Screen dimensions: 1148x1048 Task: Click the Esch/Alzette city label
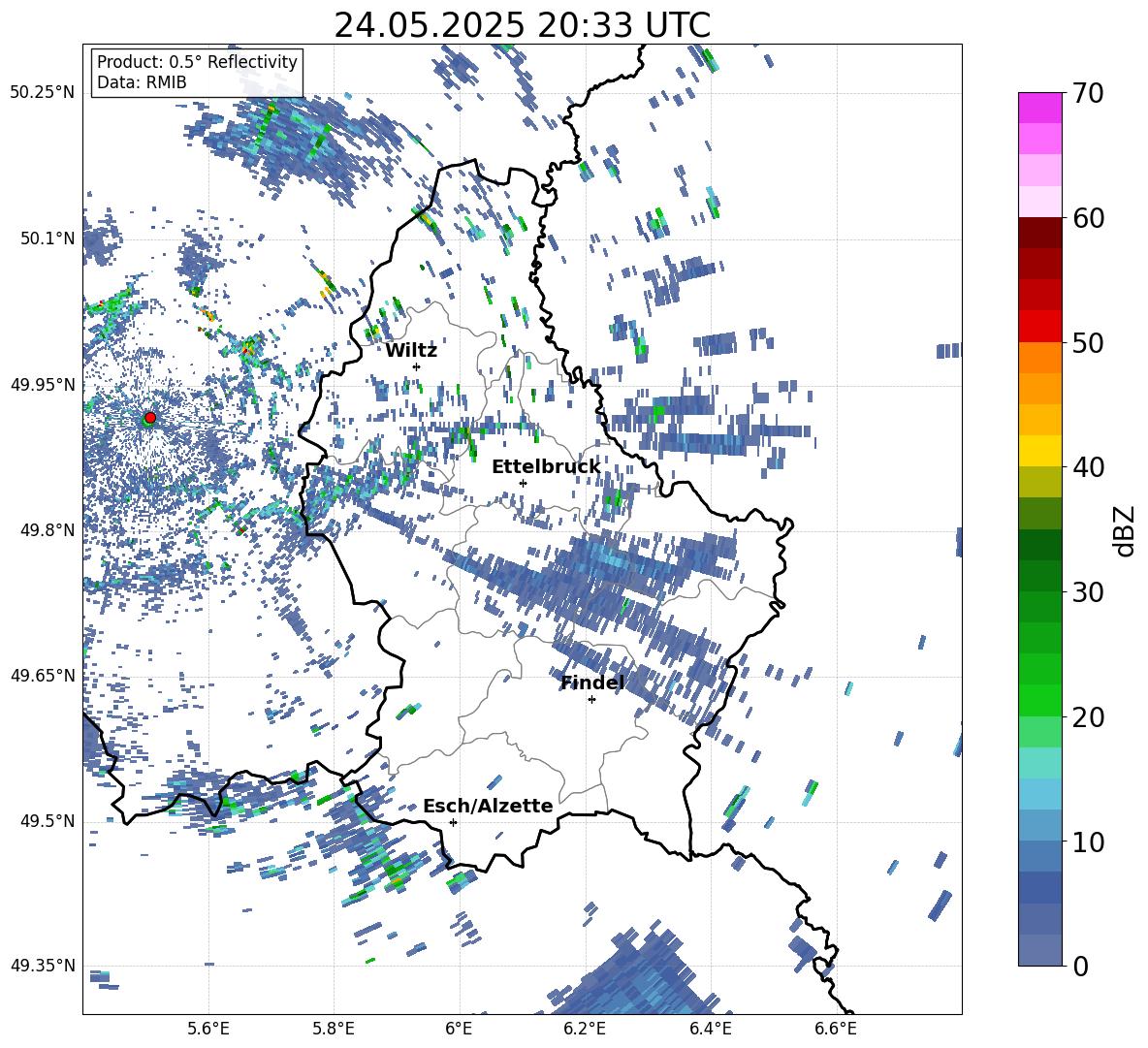[x=488, y=806]
